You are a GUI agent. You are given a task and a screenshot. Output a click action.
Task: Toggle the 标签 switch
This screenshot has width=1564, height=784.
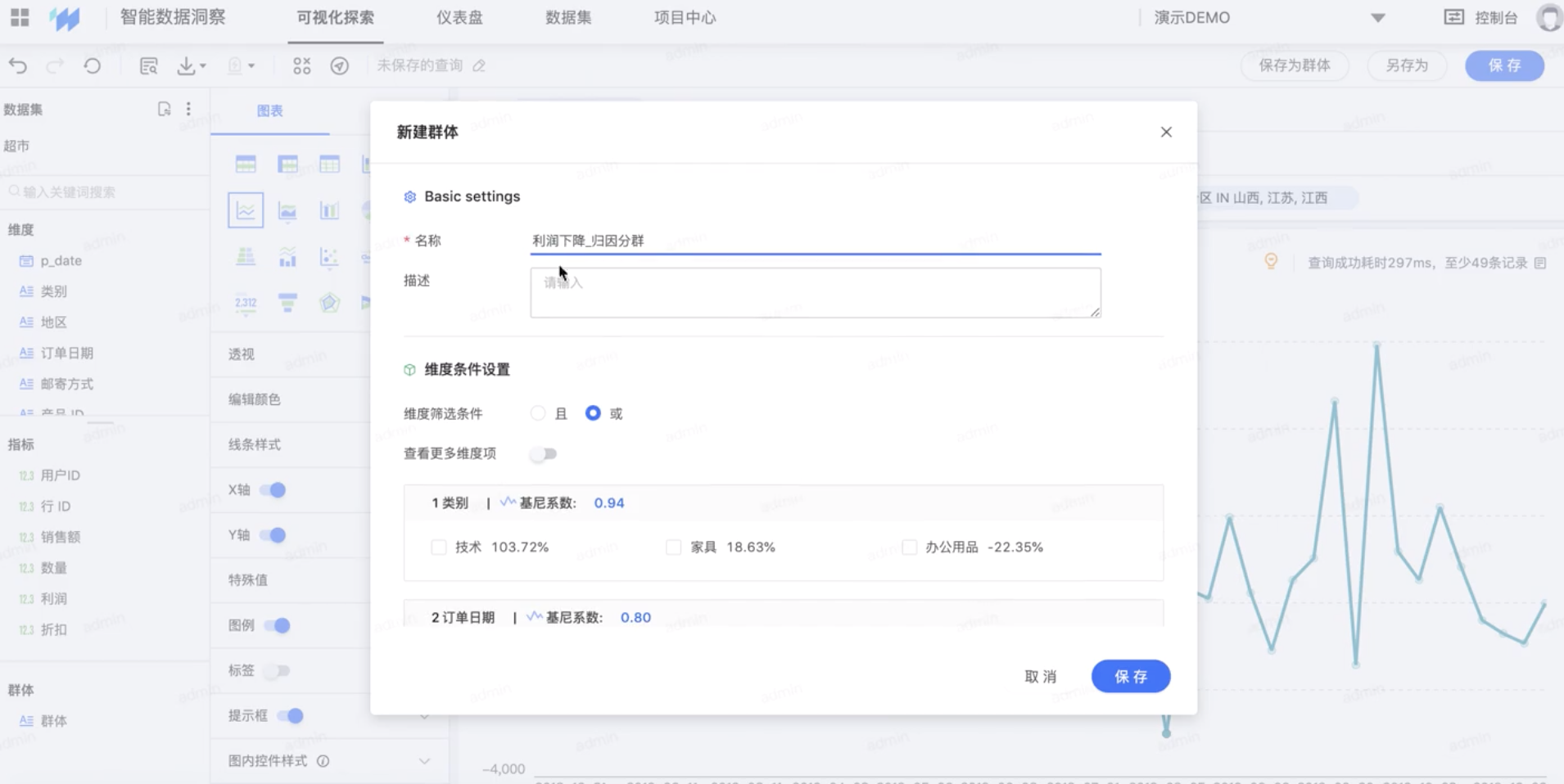(277, 671)
